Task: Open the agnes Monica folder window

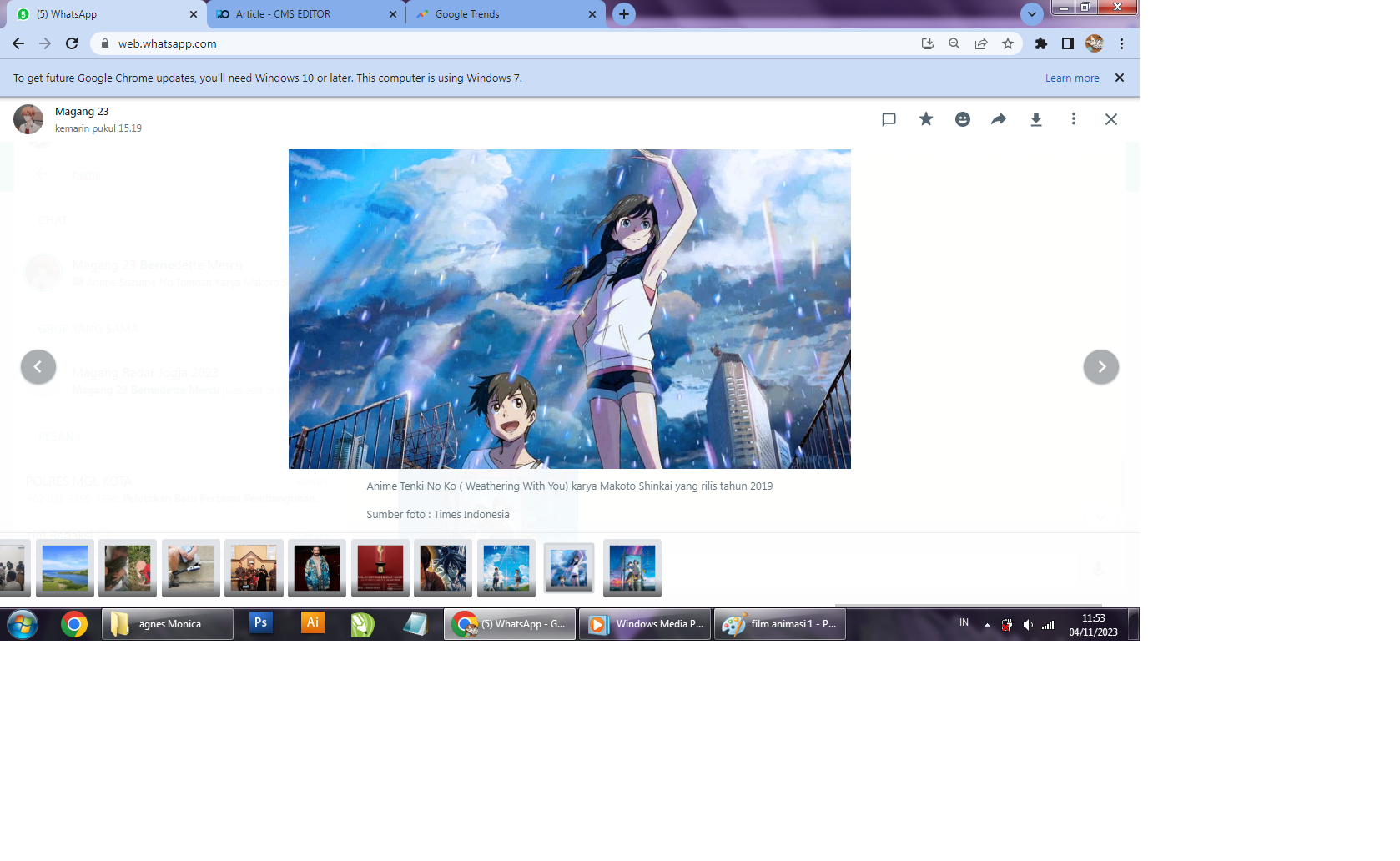Action: (x=168, y=624)
